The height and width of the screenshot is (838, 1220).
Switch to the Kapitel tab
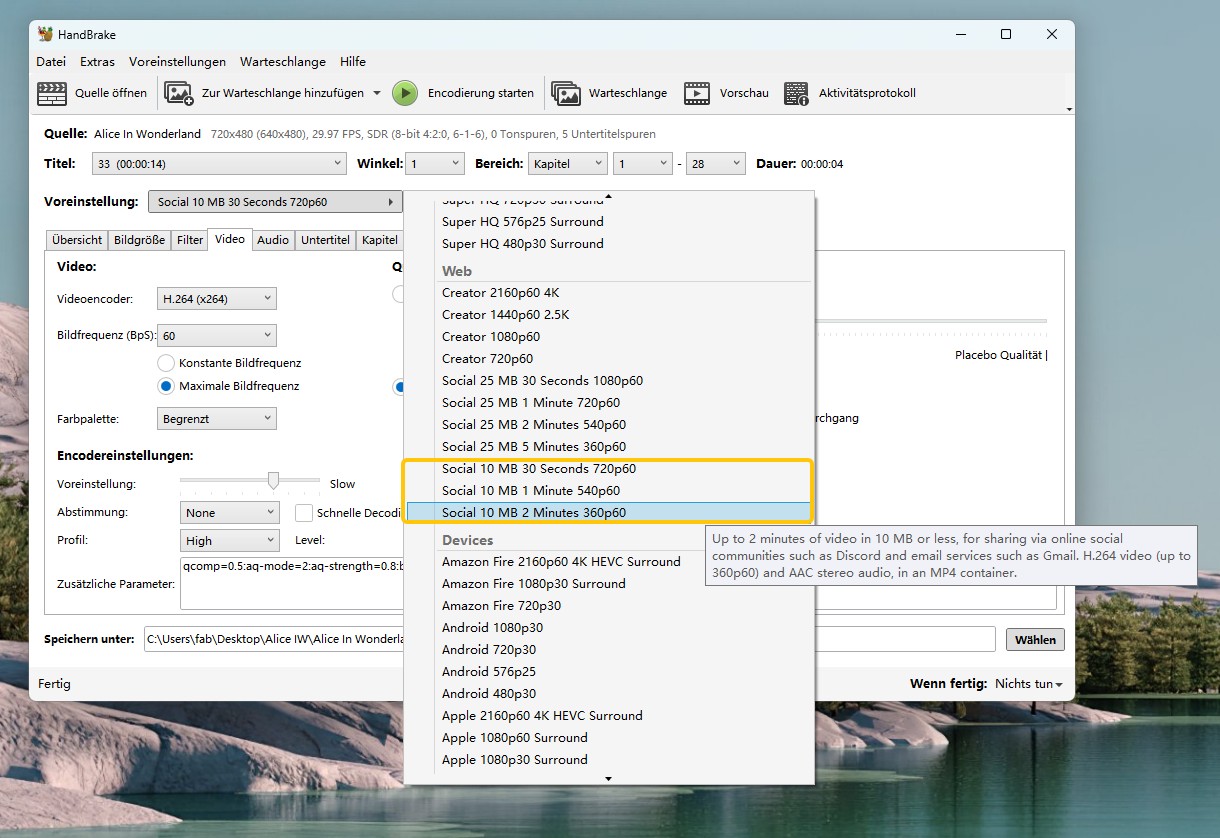click(380, 240)
